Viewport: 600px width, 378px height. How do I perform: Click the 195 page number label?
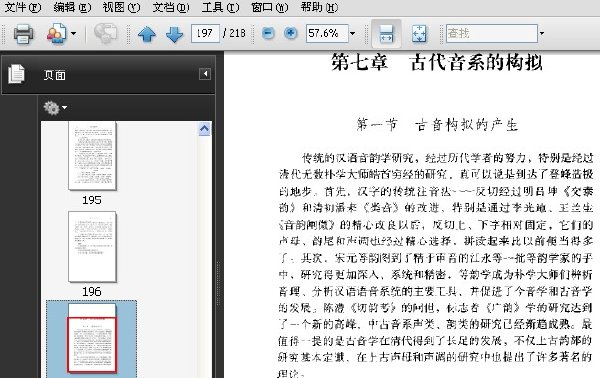92,200
